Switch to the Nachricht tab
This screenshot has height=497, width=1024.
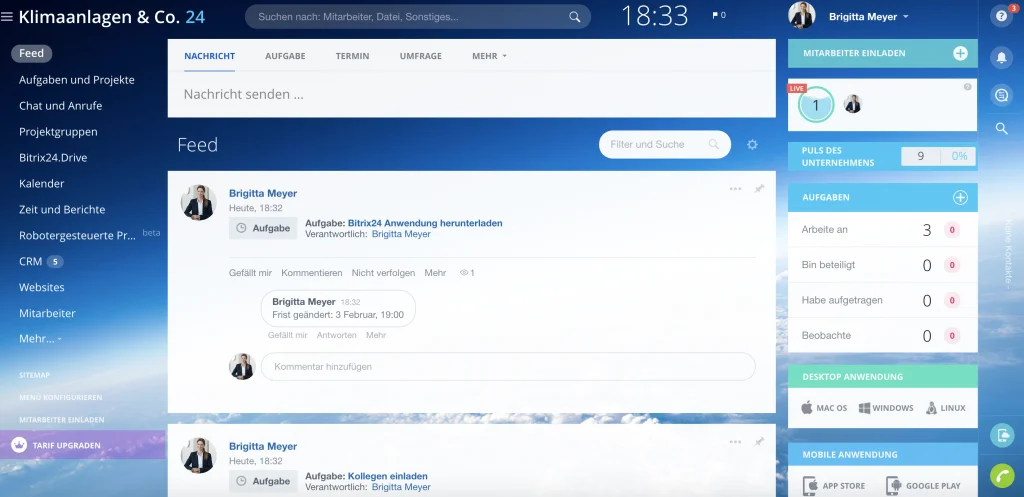pos(210,56)
